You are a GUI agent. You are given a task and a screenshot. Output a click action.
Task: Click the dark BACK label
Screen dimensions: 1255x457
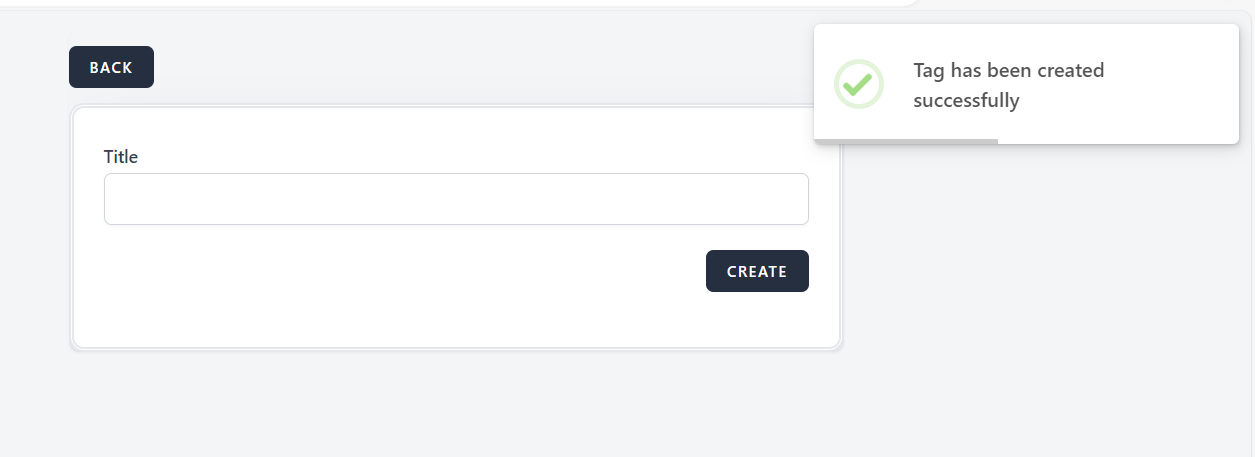(x=111, y=68)
